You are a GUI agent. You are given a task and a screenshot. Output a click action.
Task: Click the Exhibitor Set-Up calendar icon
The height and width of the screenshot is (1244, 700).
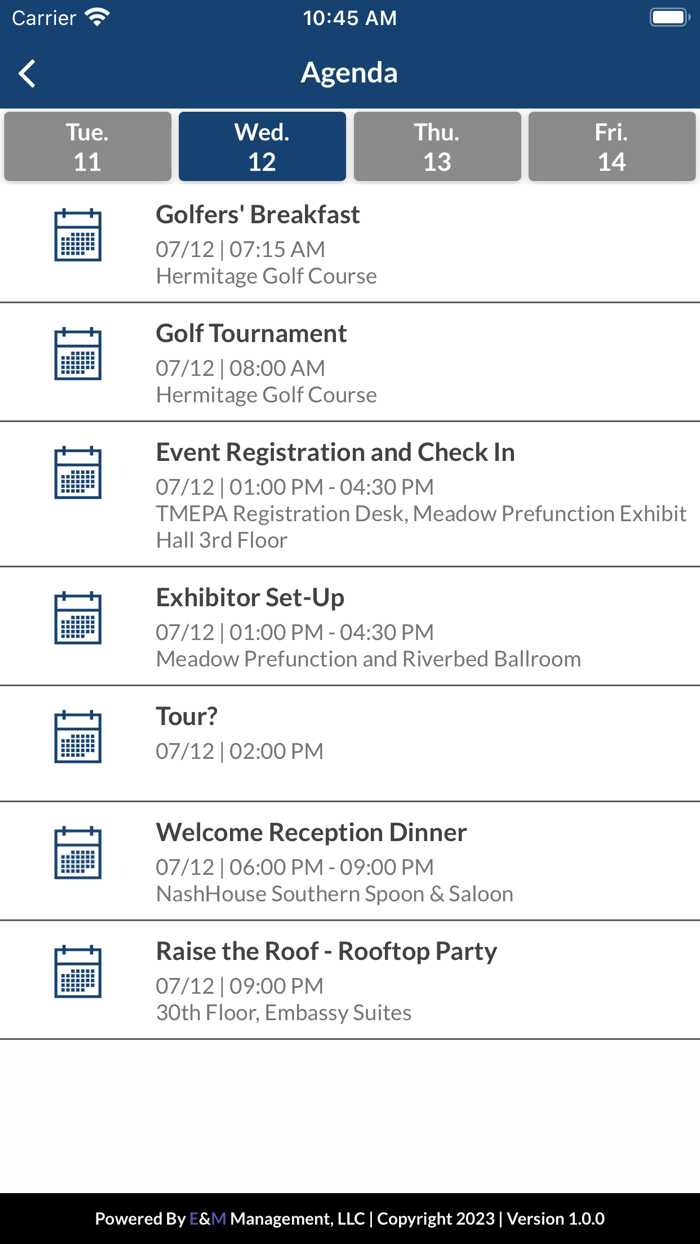click(78, 618)
